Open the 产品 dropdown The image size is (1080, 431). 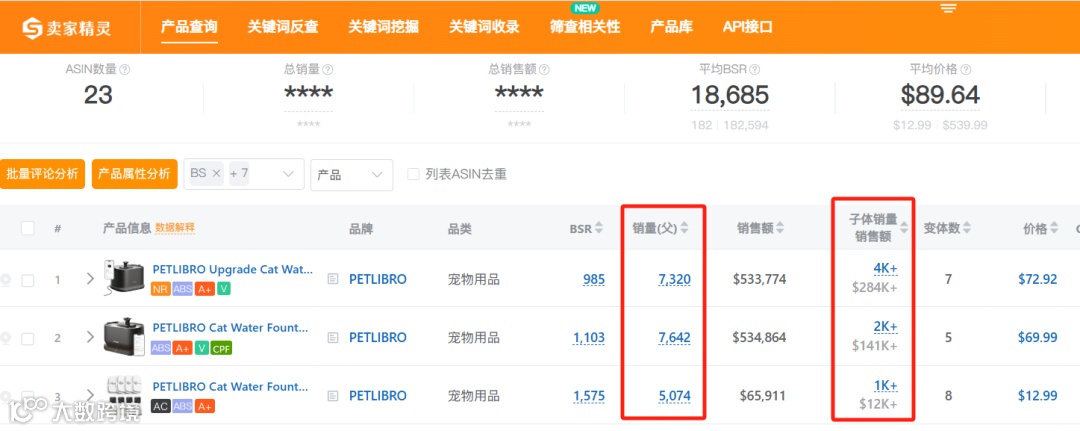click(352, 175)
